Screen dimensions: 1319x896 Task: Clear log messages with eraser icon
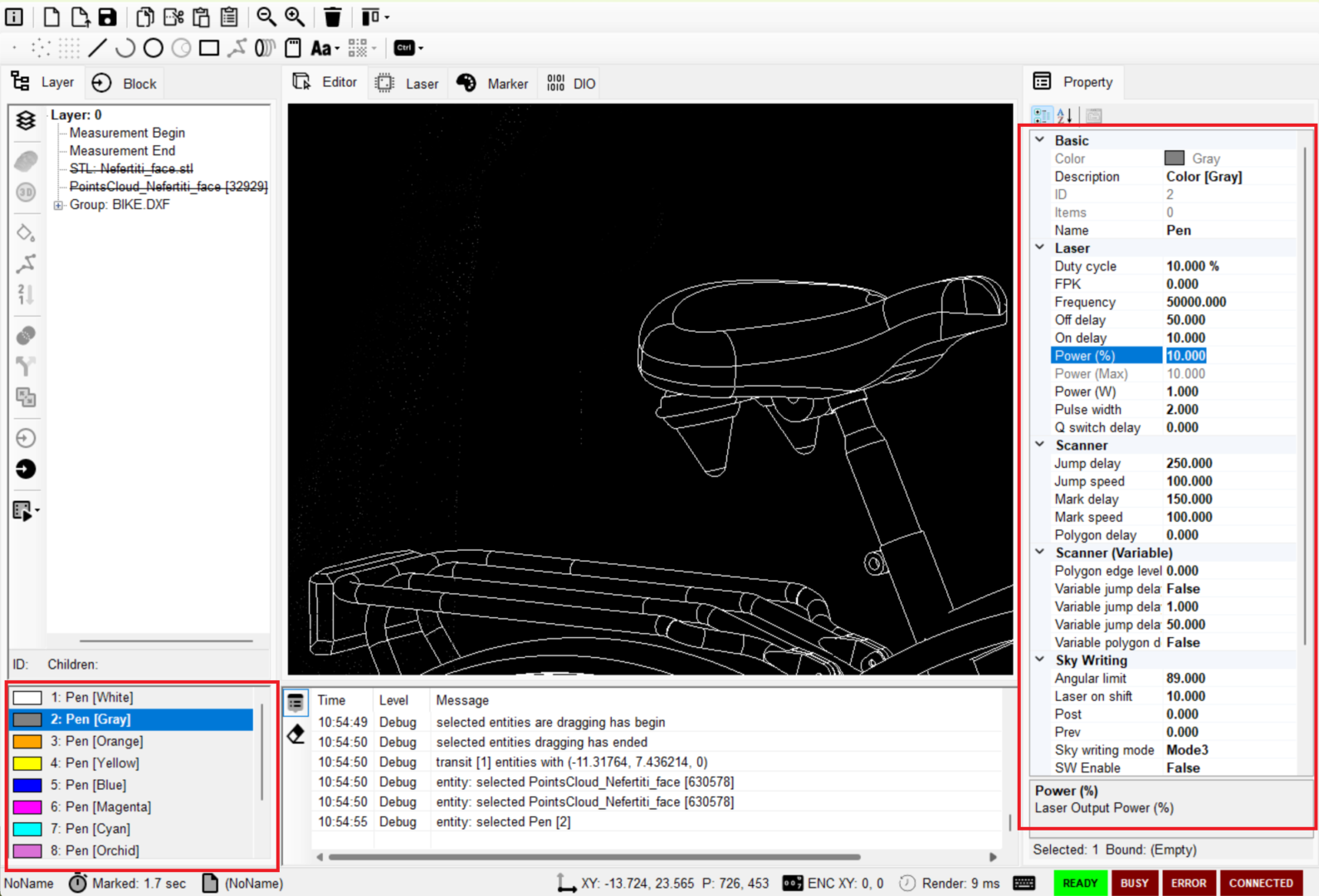click(x=296, y=734)
